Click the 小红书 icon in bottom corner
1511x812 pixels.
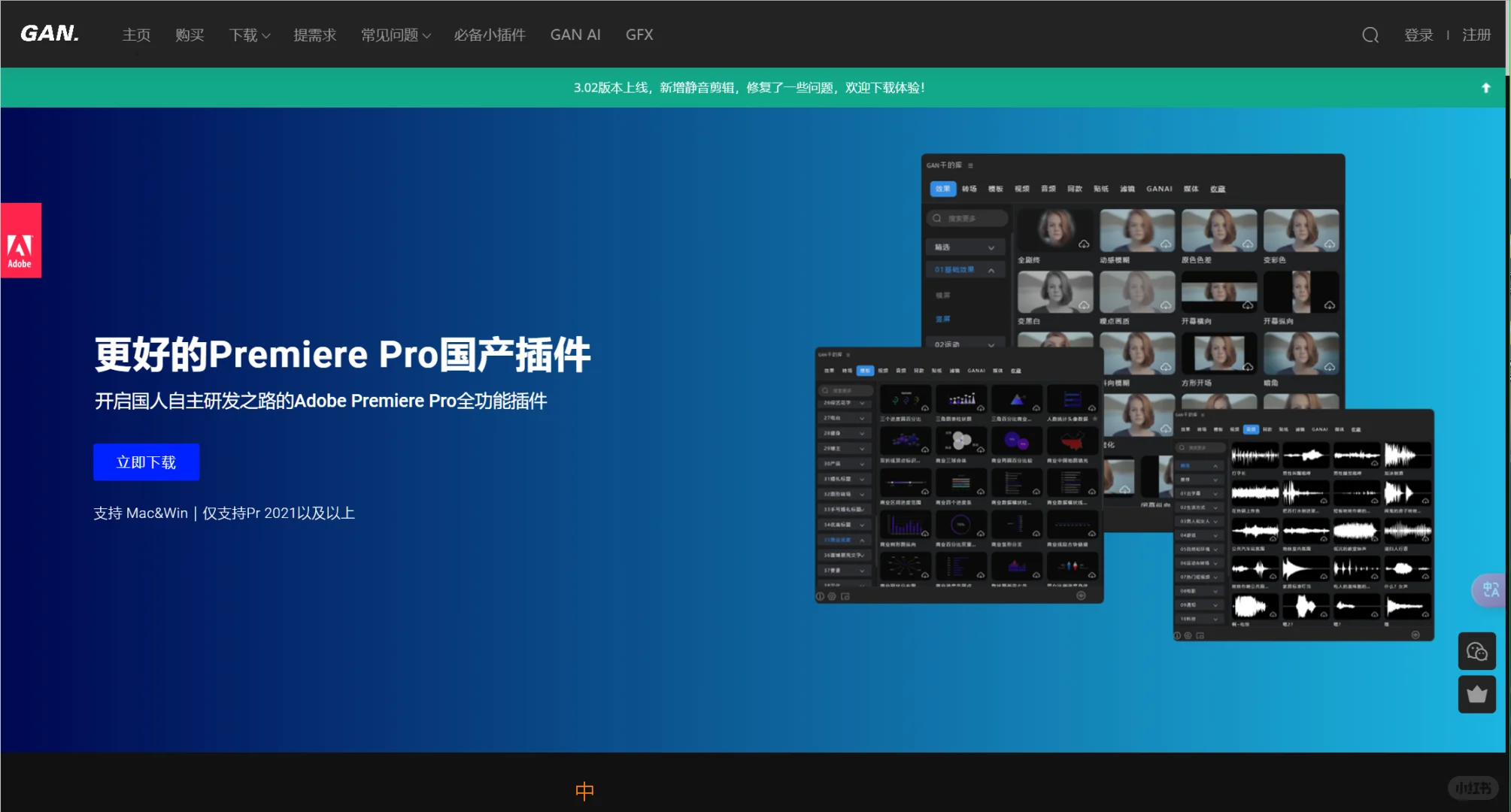pyautogui.click(x=1473, y=787)
